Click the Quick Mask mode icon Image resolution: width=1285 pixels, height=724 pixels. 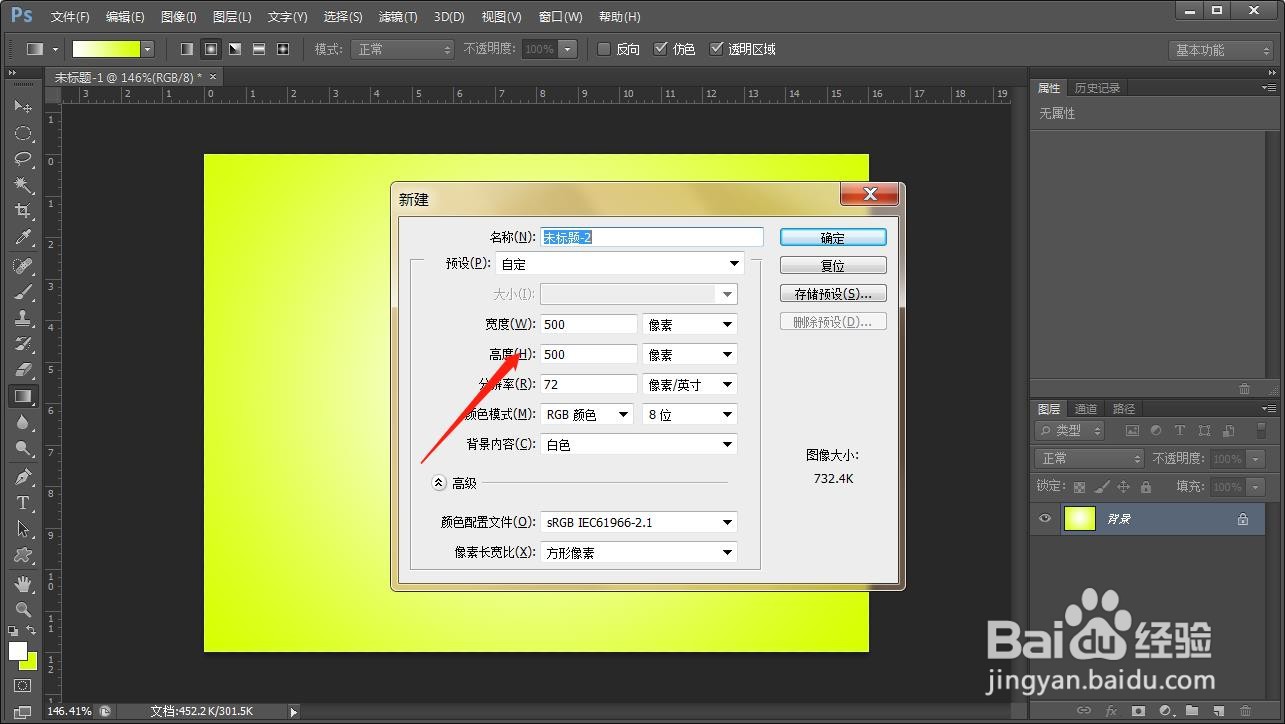click(x=22, y=686)
